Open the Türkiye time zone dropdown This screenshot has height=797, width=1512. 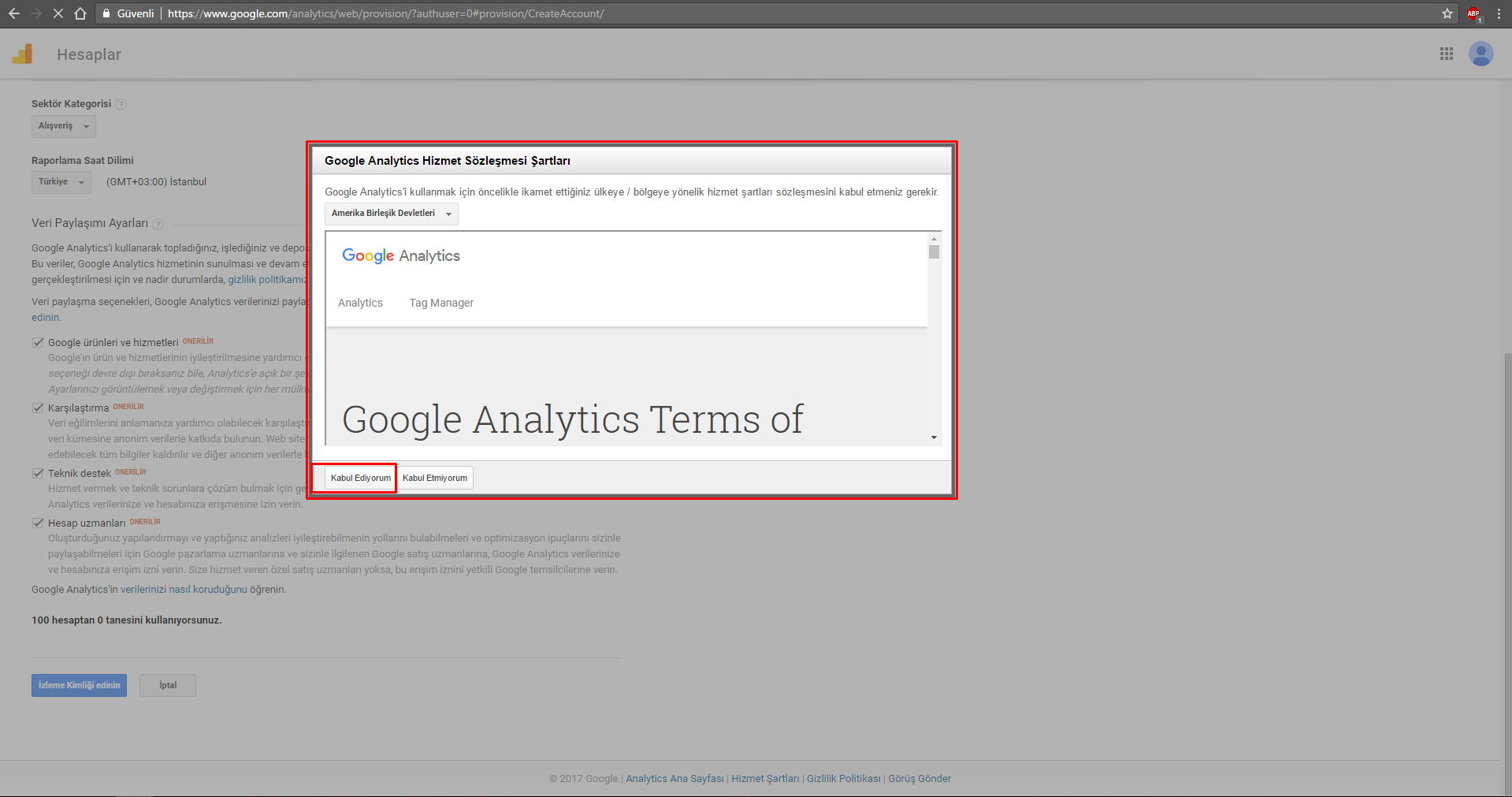click(61, 182)
